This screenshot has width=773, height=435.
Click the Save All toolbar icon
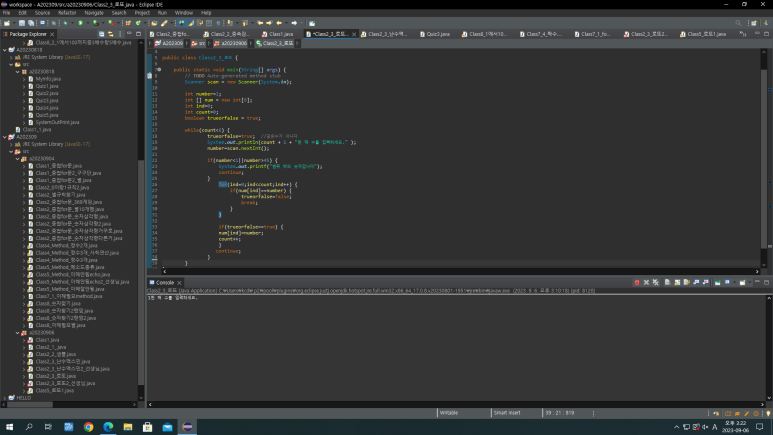pos(31,23)
